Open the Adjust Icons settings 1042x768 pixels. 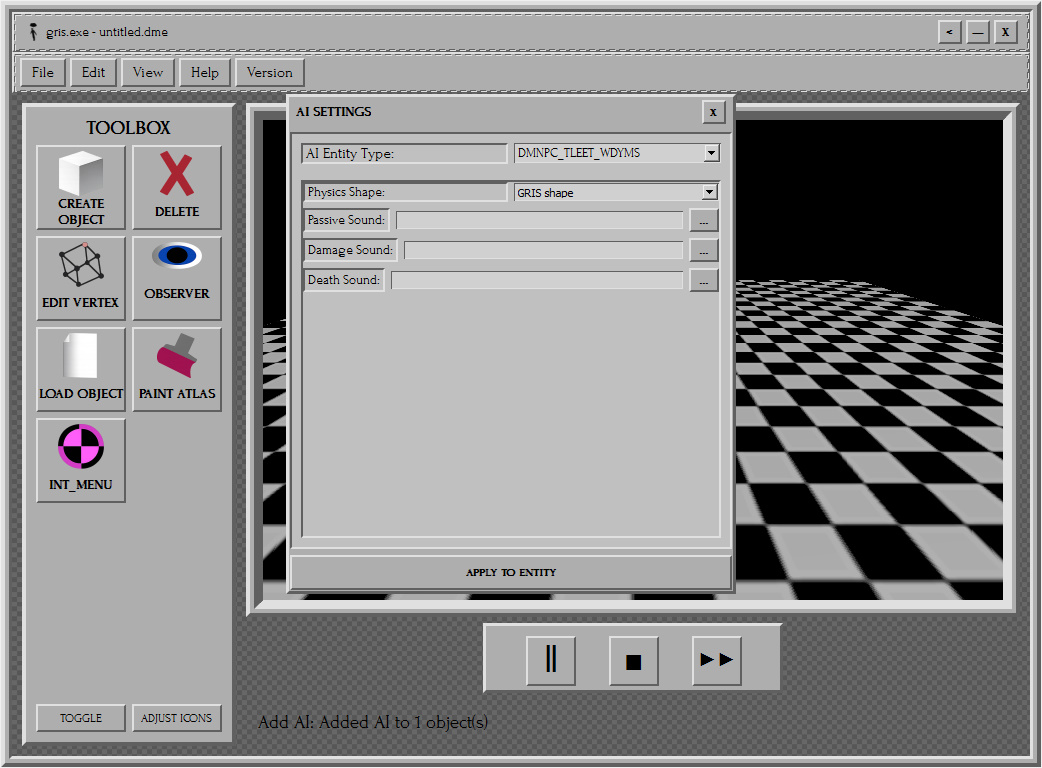pos(177,717)
